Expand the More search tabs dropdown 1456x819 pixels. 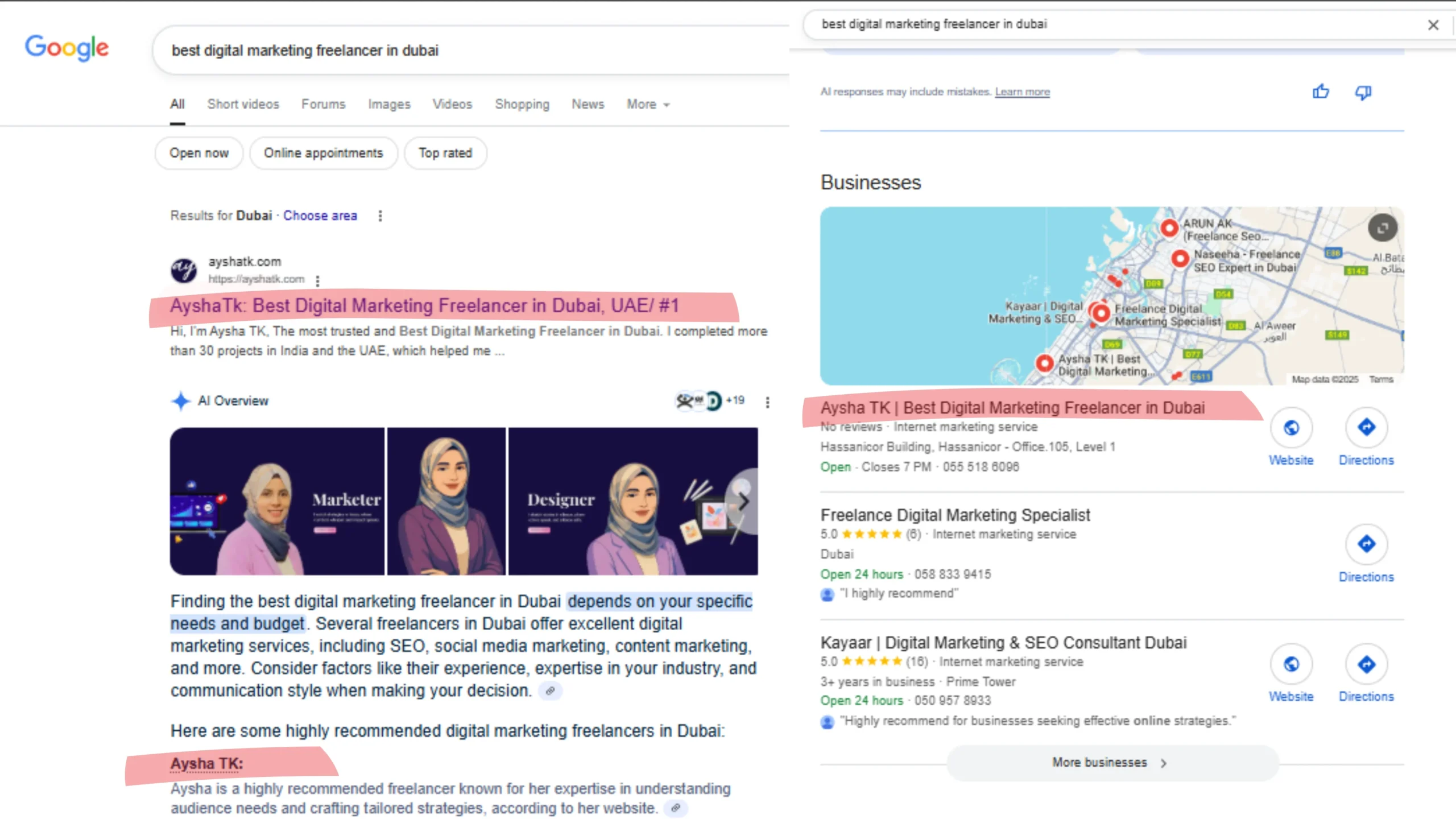point(648,104)
